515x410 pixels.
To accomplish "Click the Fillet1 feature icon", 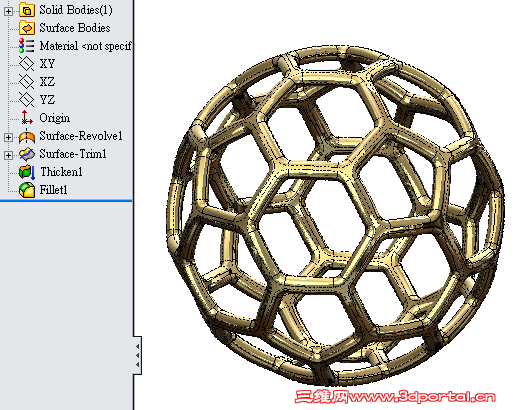I will pos(27,190).
